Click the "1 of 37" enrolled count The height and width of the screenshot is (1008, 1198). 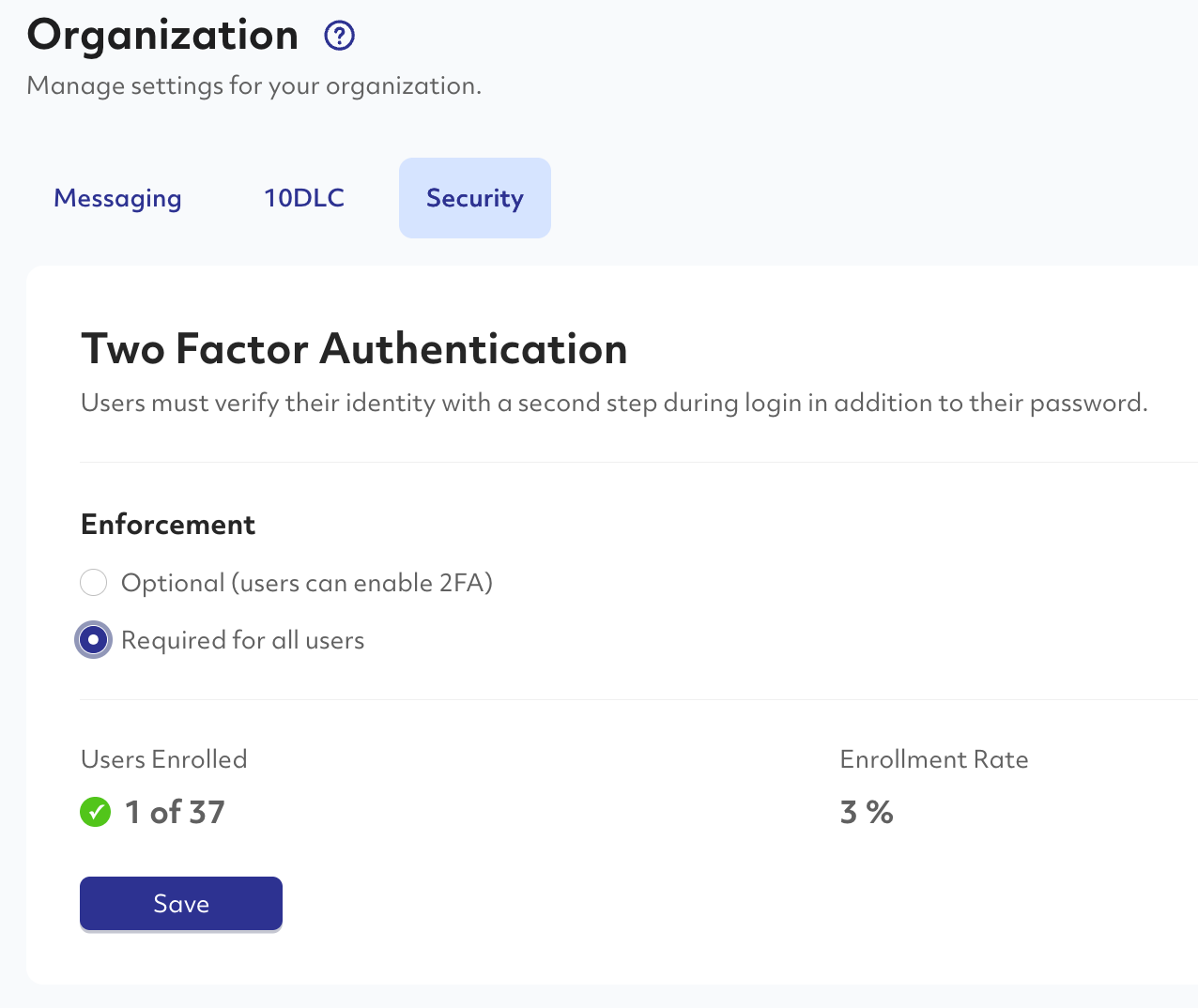click(175, 812)
